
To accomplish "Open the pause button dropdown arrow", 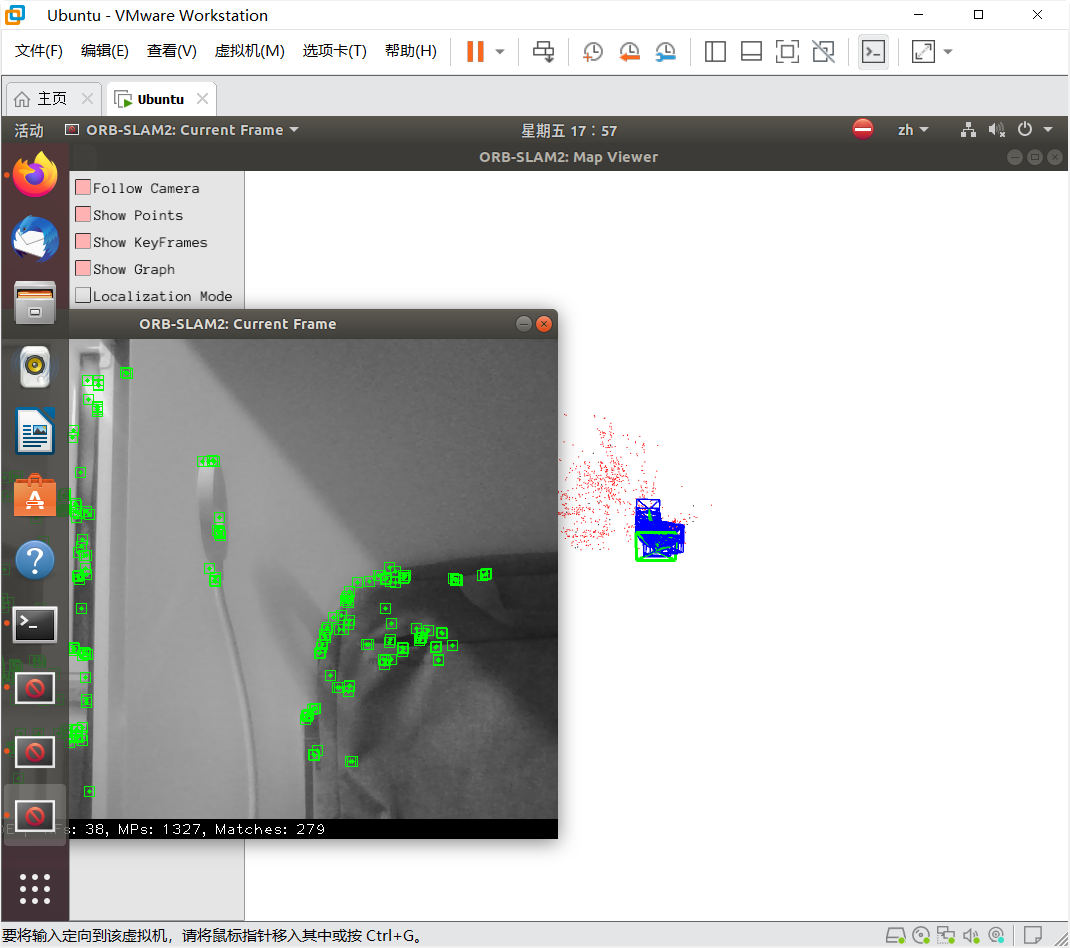I will 500,52.
